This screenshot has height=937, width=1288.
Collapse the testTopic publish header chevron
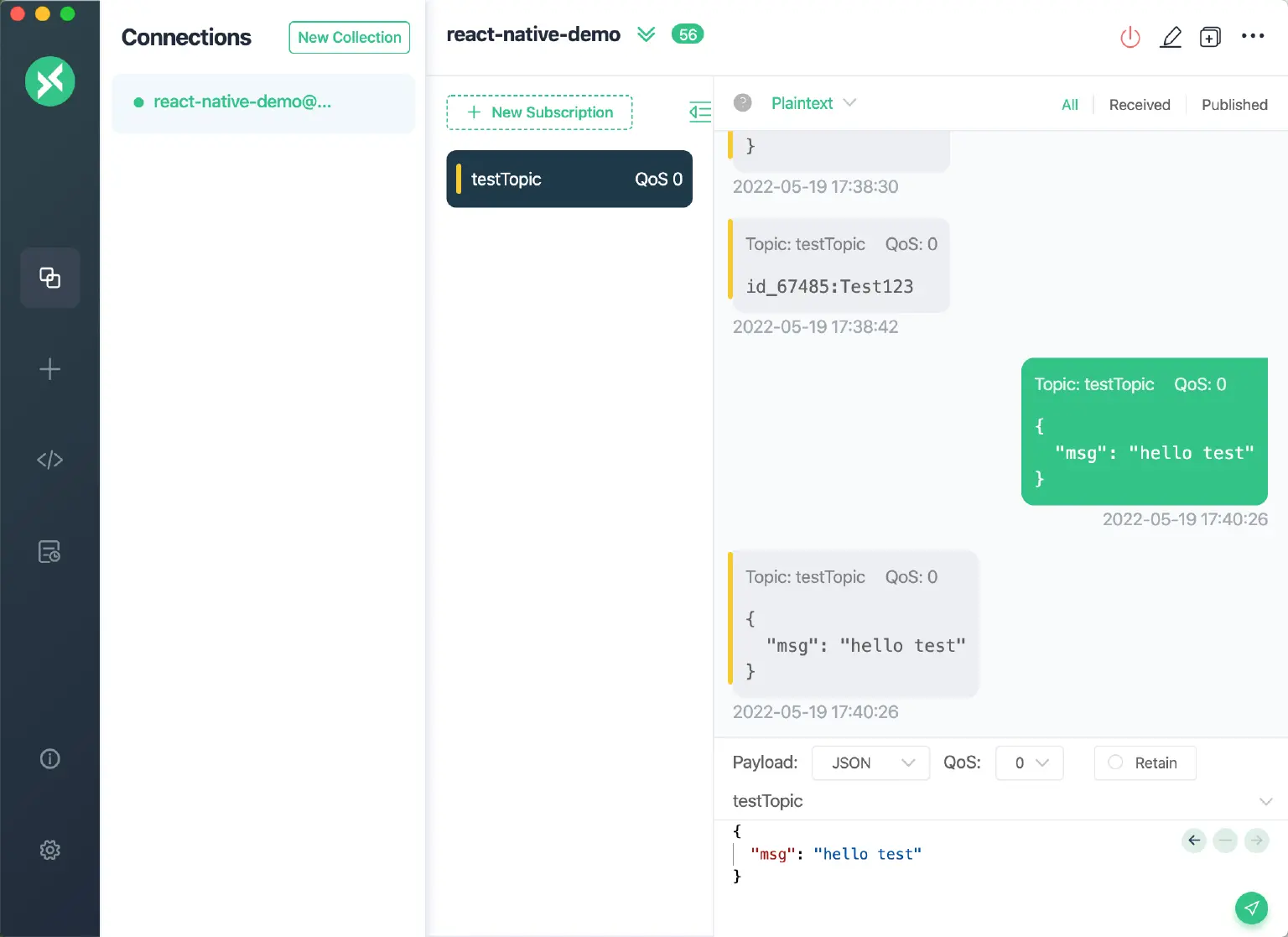pyautogui.click(x=1266, y=801)
